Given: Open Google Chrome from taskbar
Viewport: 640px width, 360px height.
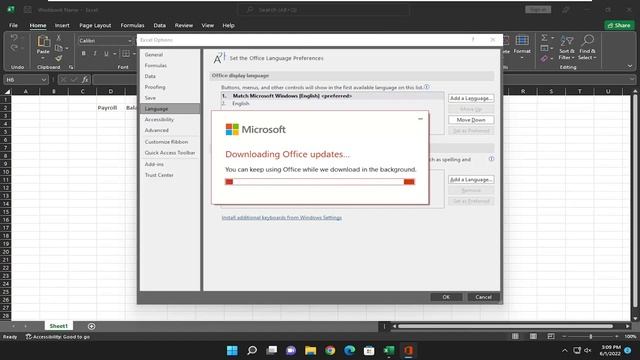Looking at the screenshot, I should (330, 351).
